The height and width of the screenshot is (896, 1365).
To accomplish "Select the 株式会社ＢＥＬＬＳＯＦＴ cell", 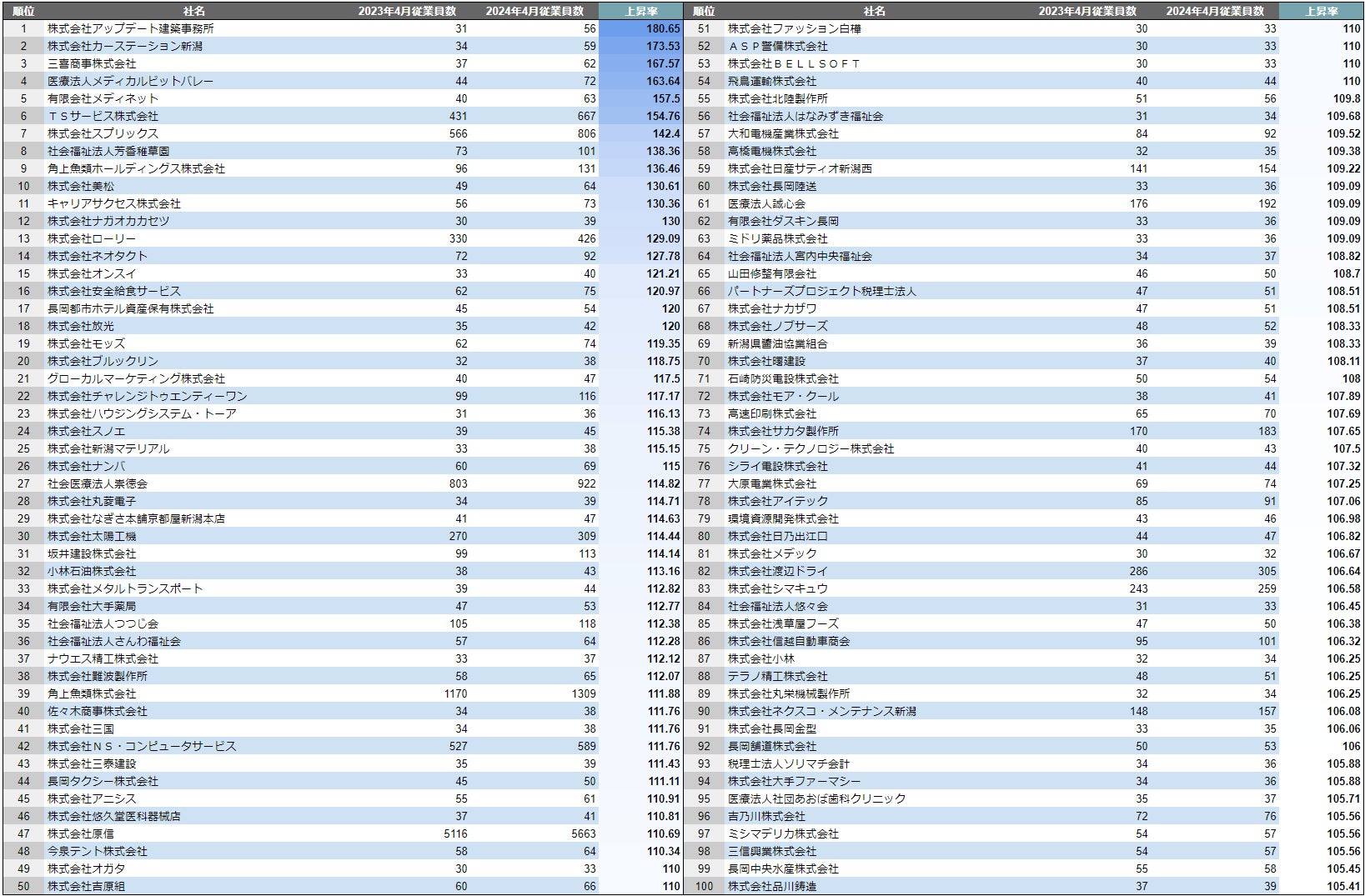I will (x=793, y=63).
